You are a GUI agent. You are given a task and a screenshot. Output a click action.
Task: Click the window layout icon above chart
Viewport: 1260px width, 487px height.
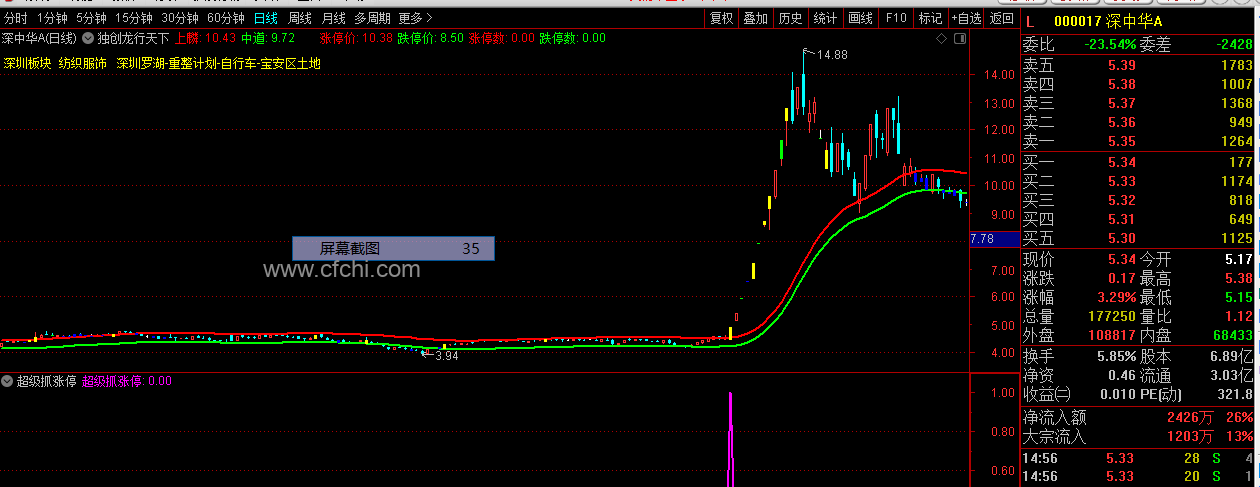(x=960, y=38)
